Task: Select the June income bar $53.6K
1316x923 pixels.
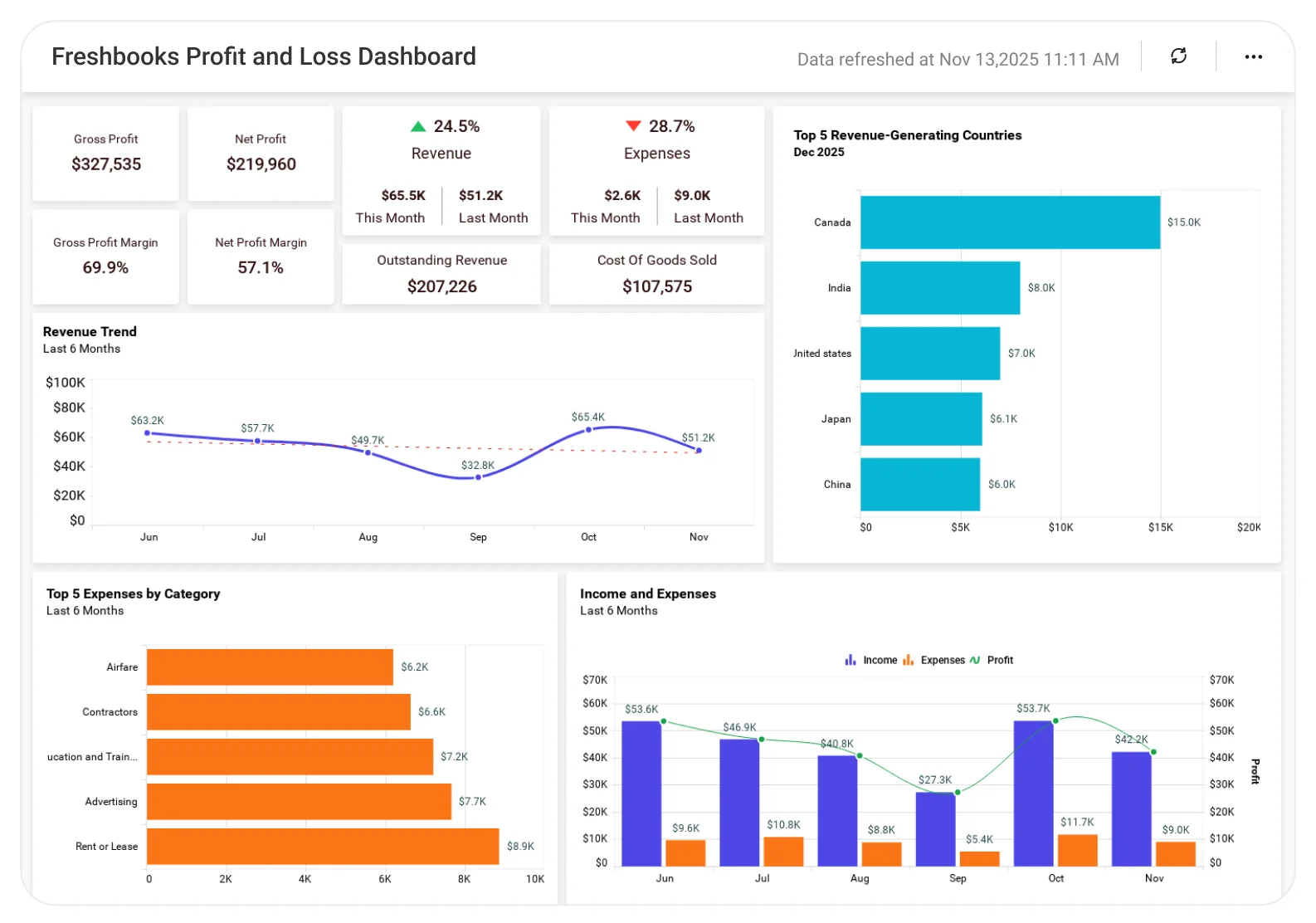Action: click(x=641, y=794)
